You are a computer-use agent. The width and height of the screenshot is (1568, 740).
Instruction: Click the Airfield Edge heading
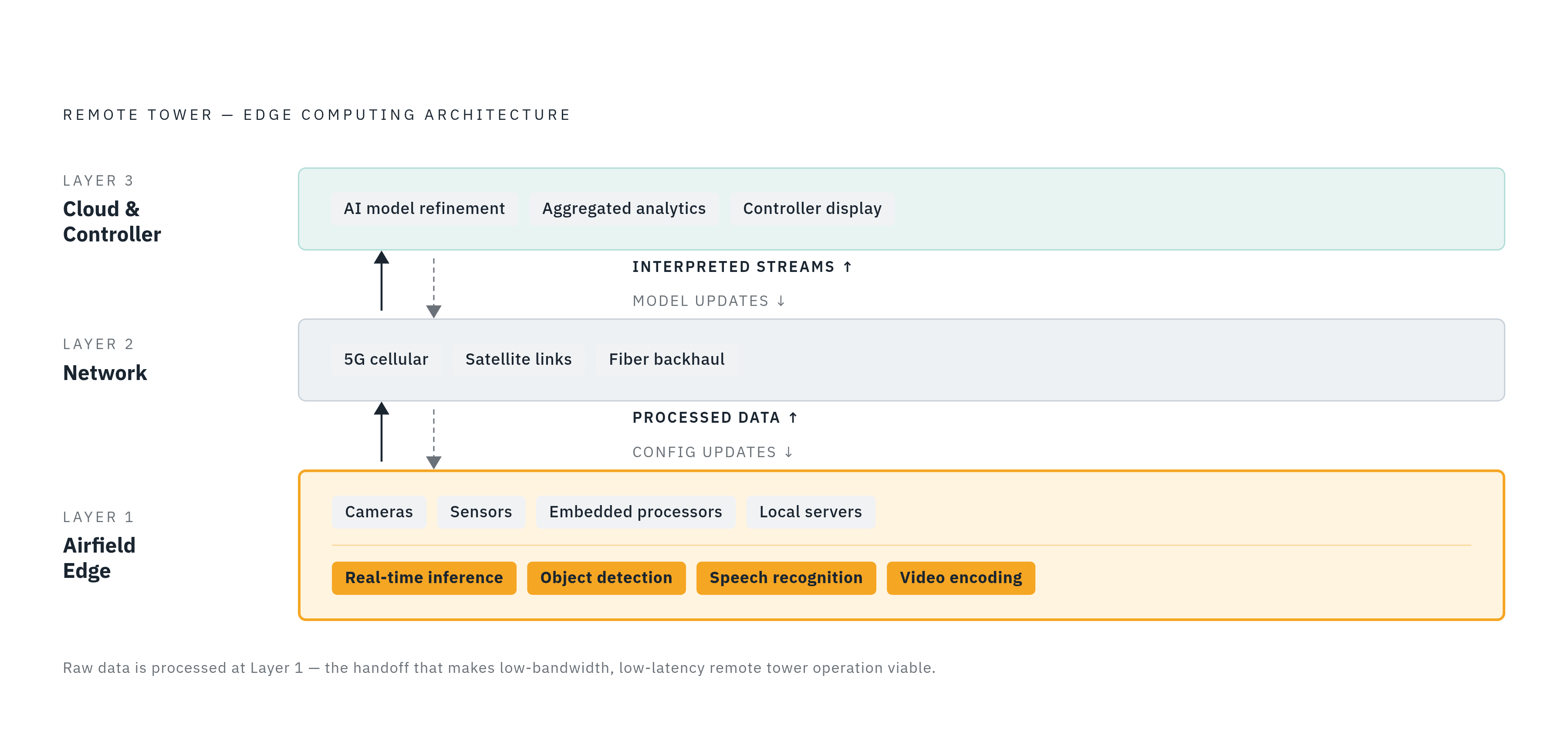point(99,558)
